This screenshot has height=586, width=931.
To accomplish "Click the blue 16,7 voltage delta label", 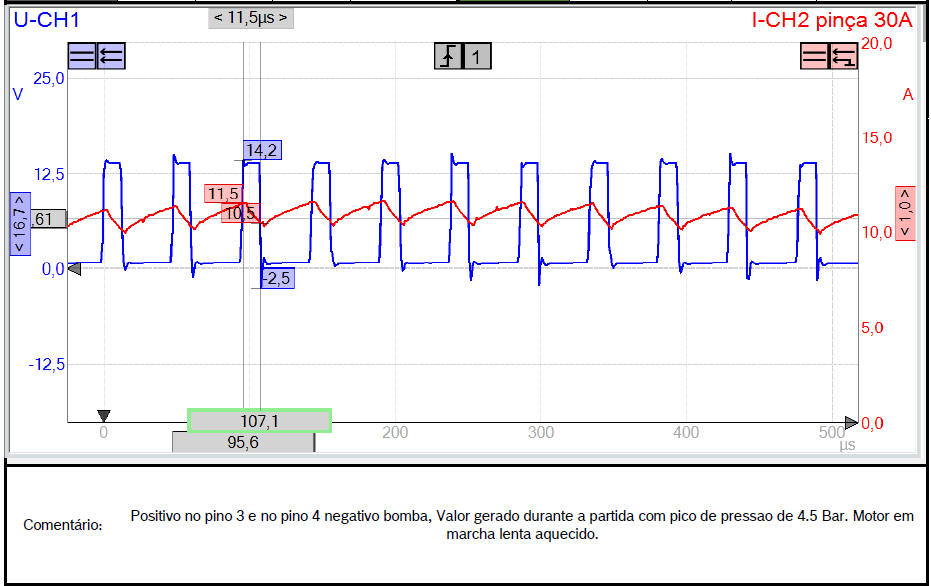I will click(19, 225).
